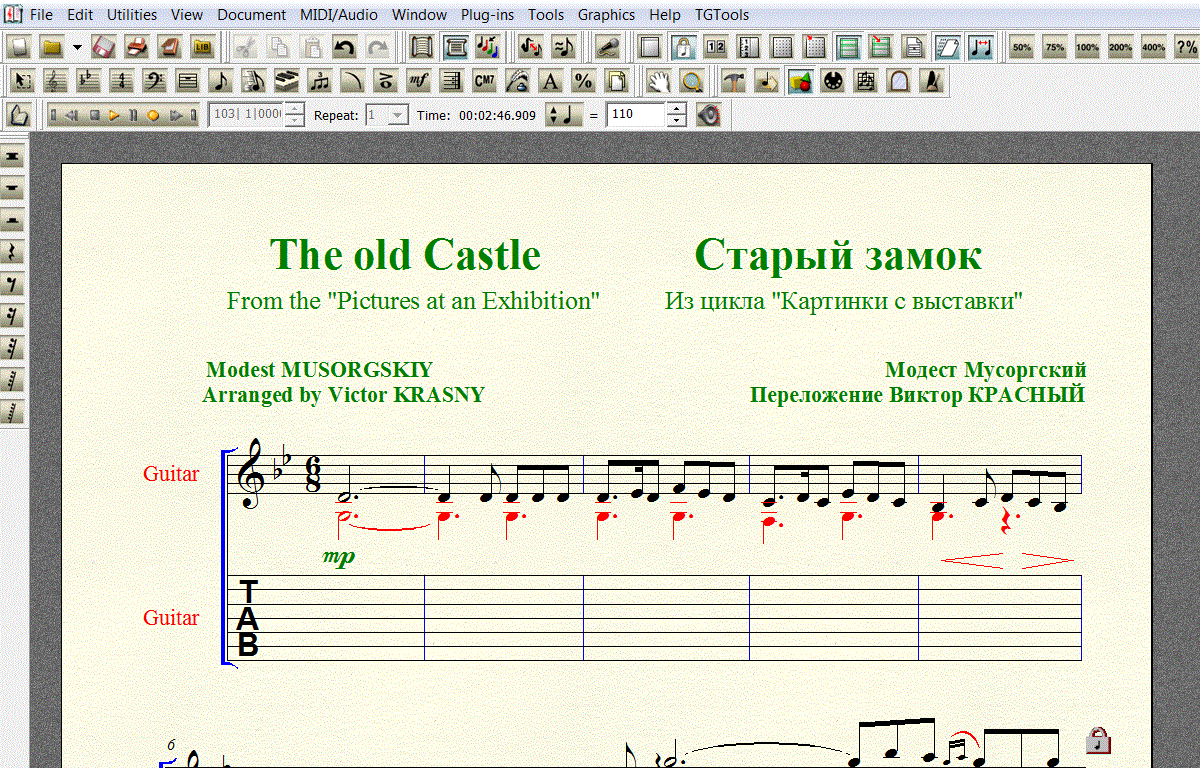The height and width of the screenshot is (768, 1200).
Task: Click the record button in playback controls
Action: point(153,115)
